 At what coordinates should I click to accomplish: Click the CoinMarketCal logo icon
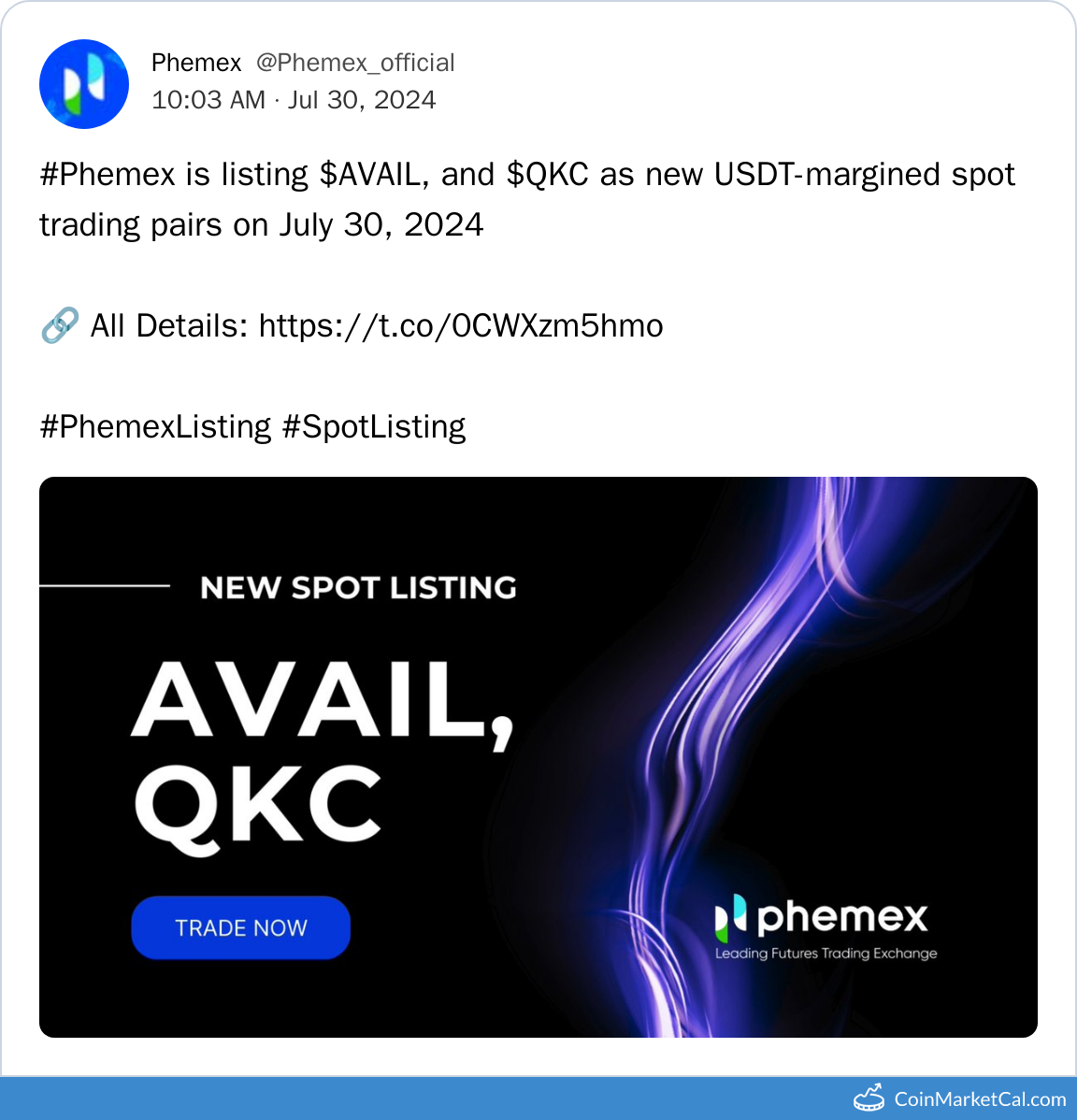[869, 1098]
